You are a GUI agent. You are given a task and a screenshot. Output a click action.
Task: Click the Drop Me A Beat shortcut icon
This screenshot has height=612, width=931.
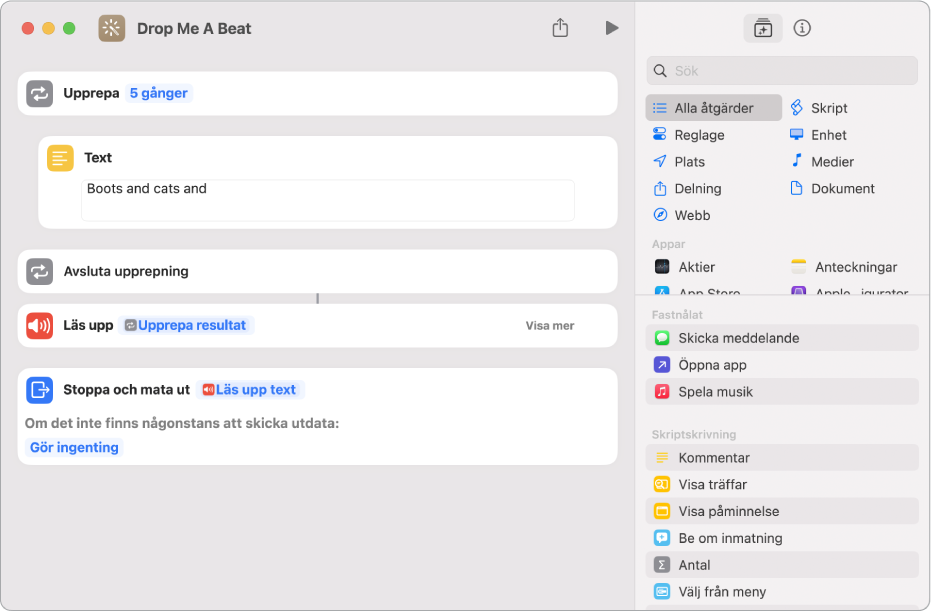112,28
